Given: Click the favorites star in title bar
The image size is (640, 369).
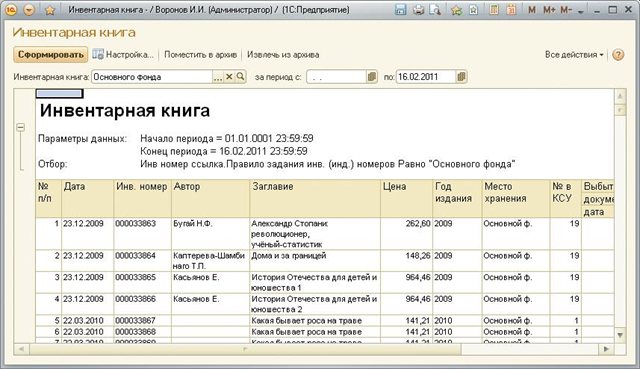Looking at the screenshot, I should pyautogui.click(x=50, y=10).
